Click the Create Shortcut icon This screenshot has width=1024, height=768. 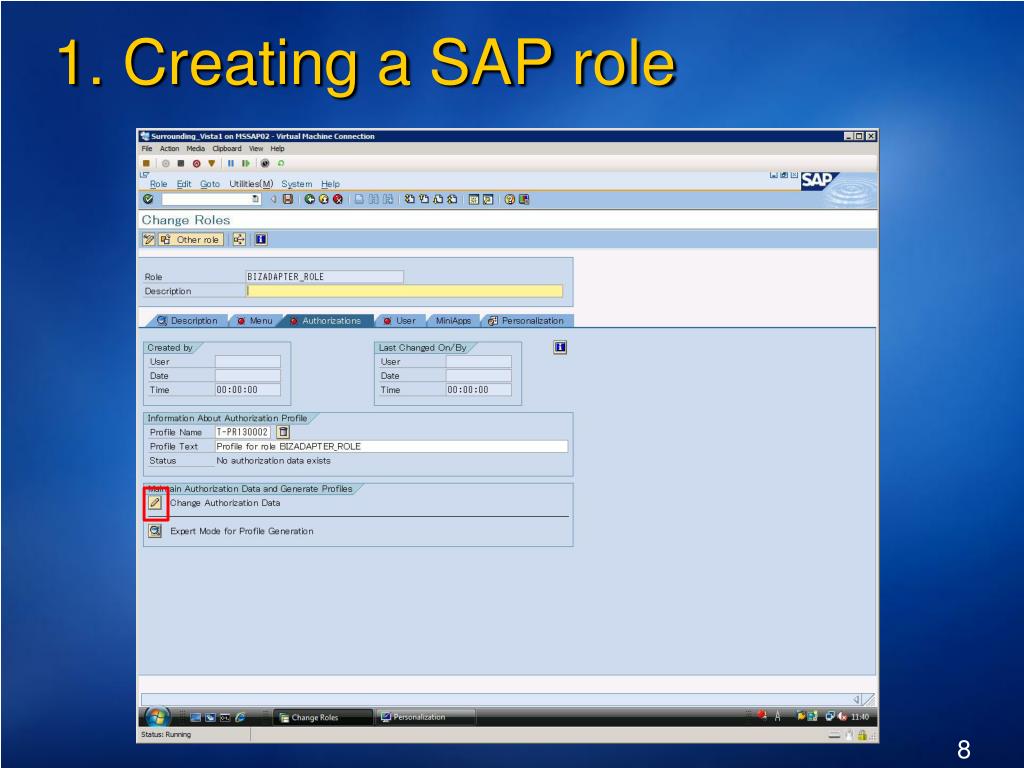coord(488,199)
